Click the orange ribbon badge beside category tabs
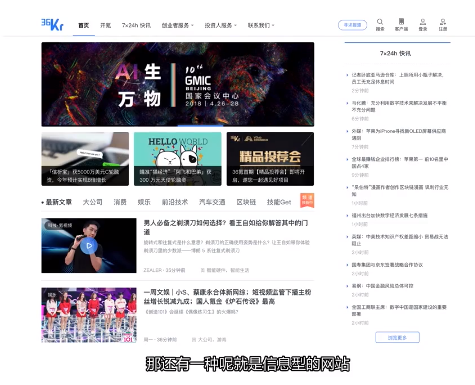Image resolution: width=475 pixels, height=385 pixels. (307, 200)
